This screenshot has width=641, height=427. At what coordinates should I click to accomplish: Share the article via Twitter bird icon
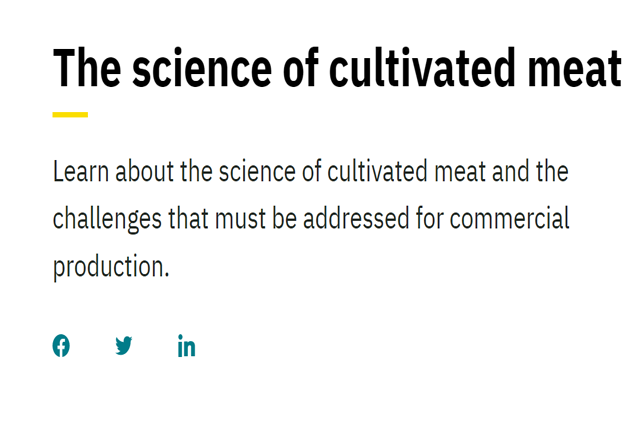[124, 346]
